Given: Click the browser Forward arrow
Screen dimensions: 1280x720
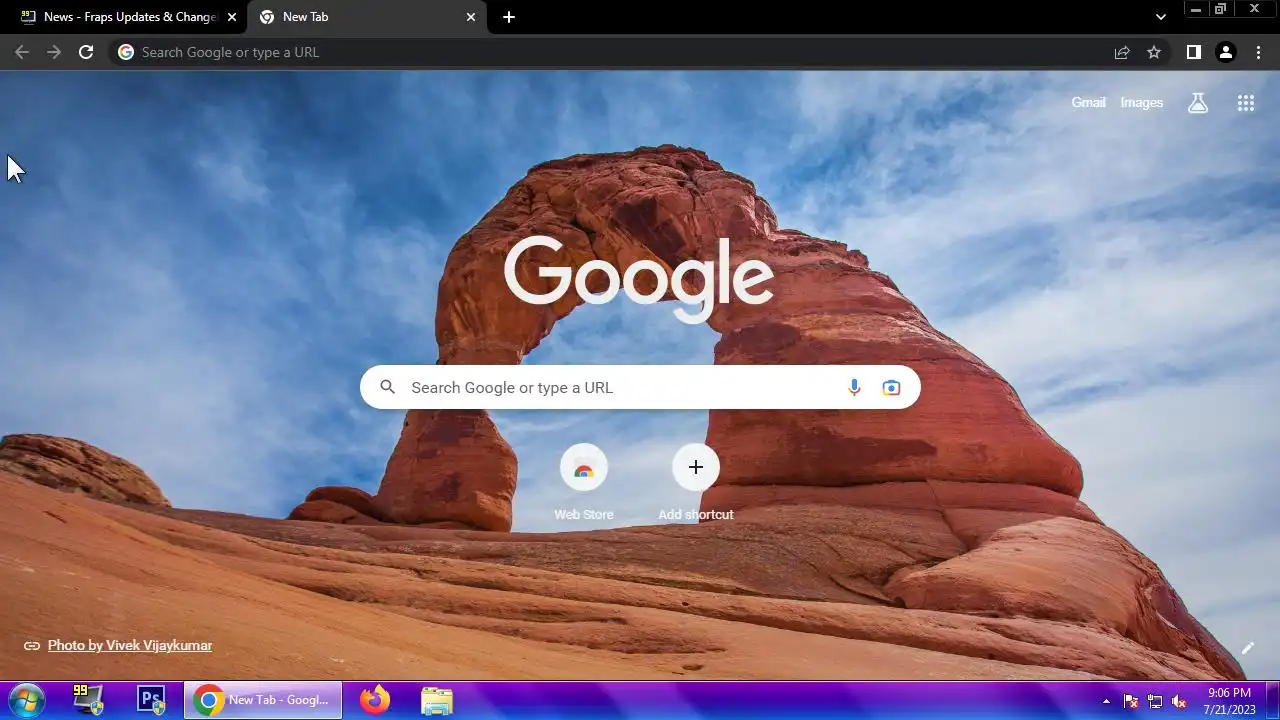Looking at the screenshot, I should (x=54, y=52).
